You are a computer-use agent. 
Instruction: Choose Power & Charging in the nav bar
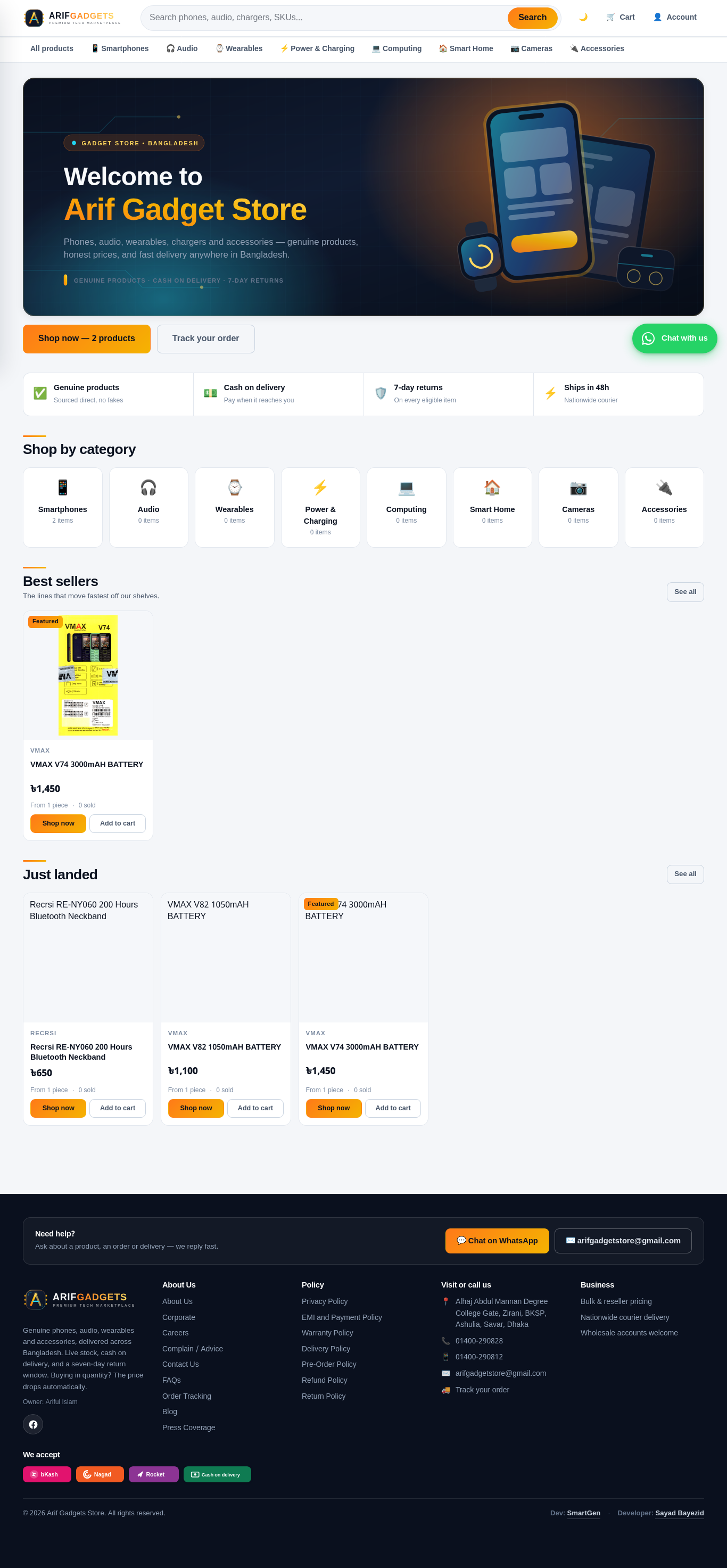(317, 48)
